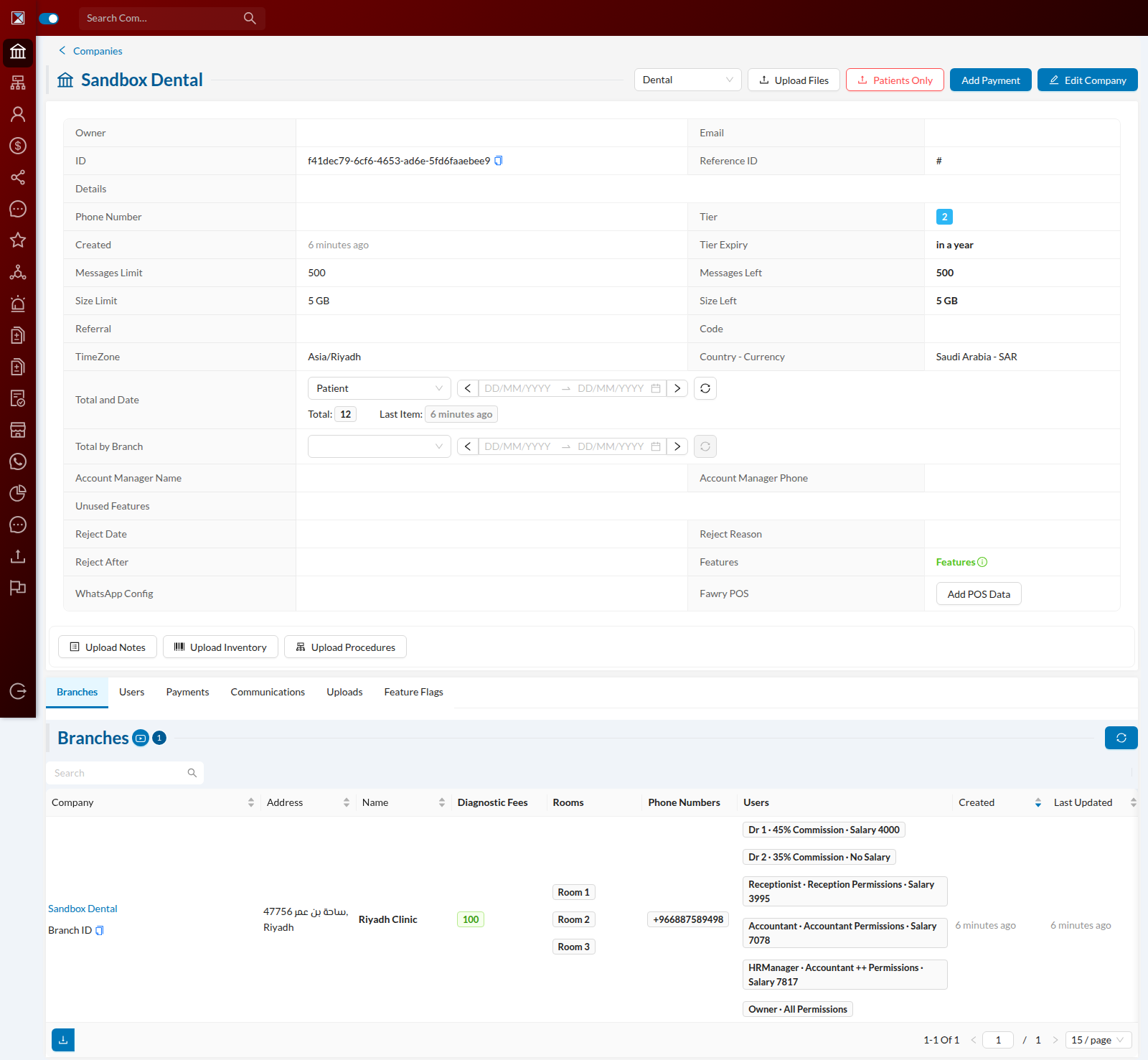Click the Upload Procedures button
The height and width of the screenshot is (1060, 1148).
click(346, 647)
